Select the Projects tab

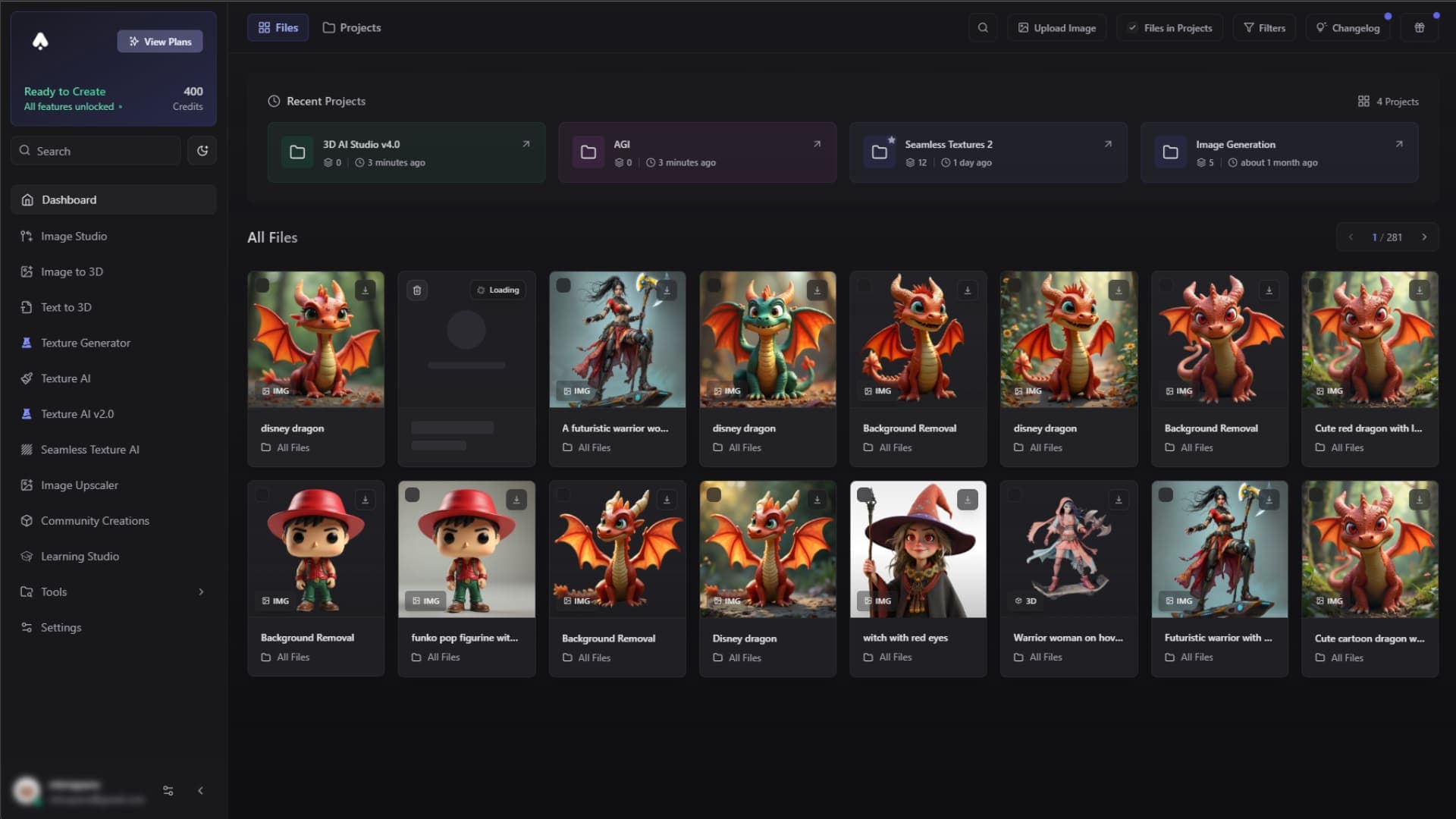click(x=352, y=27)
